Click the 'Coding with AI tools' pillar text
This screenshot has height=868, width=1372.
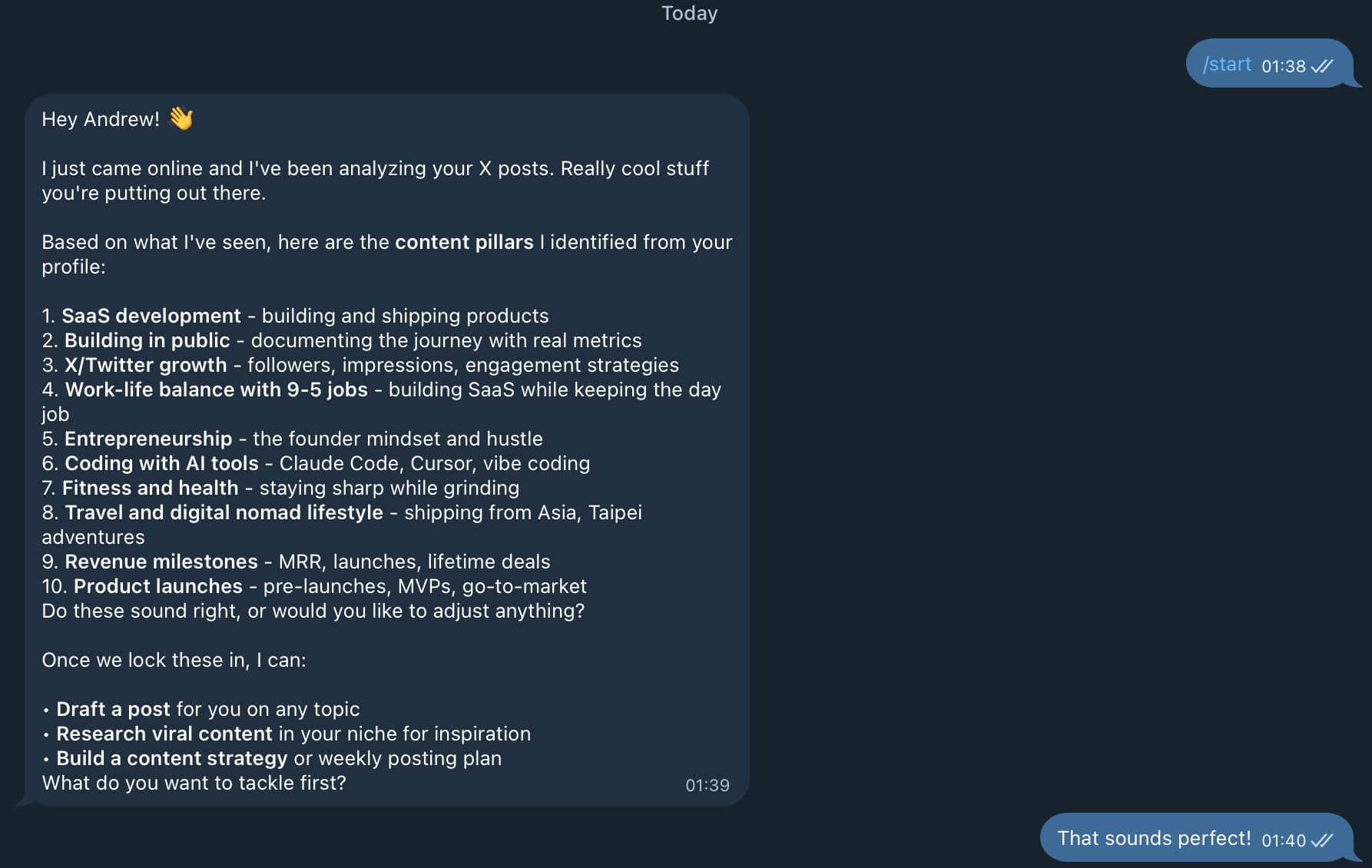(x=161, y=463)
